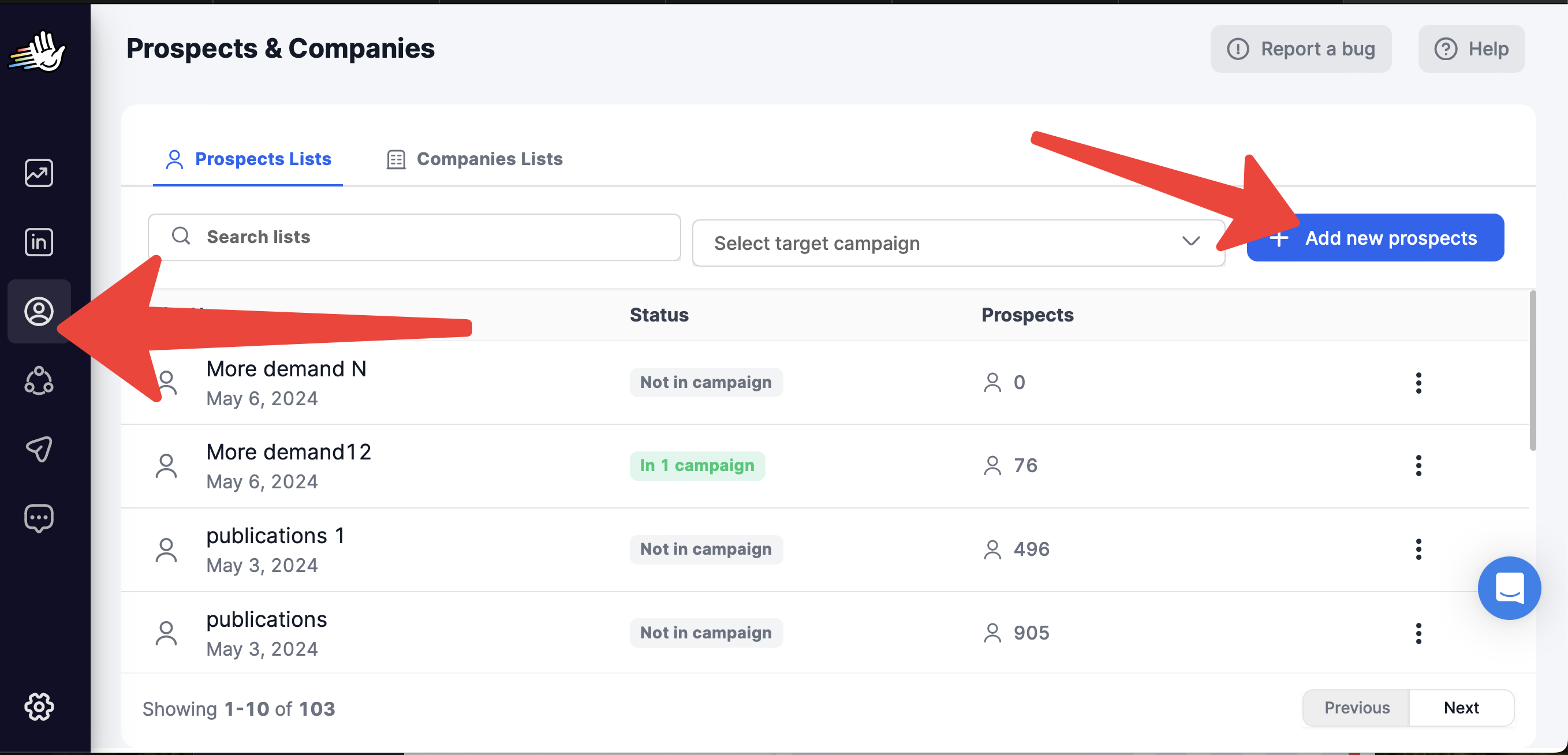Image resolution: width=1568 pixels, height=755 pixels.
Task: Switch to the Companies Lists tab
Action: (475, 159)
